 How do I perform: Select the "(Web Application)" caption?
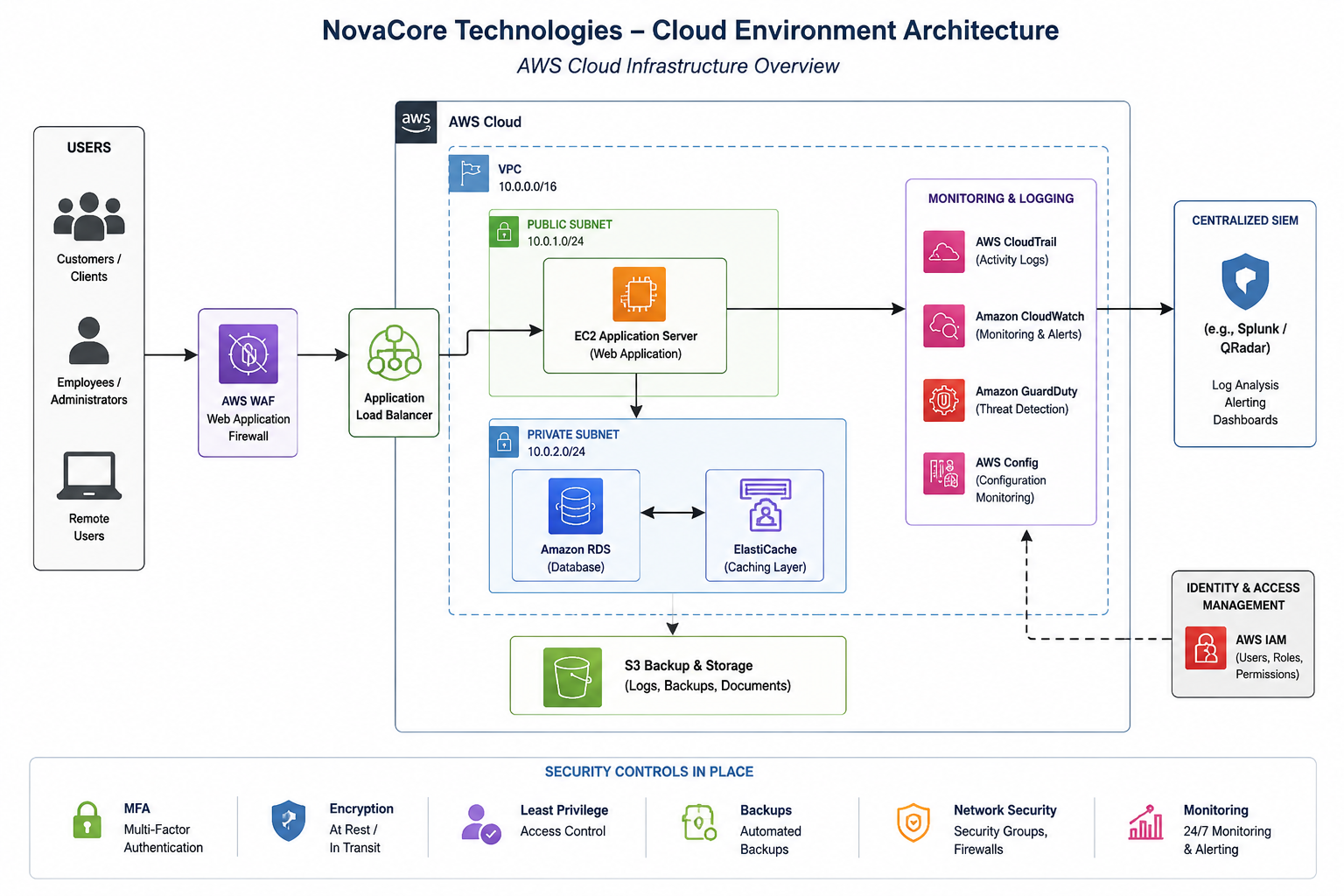(636, 354)
